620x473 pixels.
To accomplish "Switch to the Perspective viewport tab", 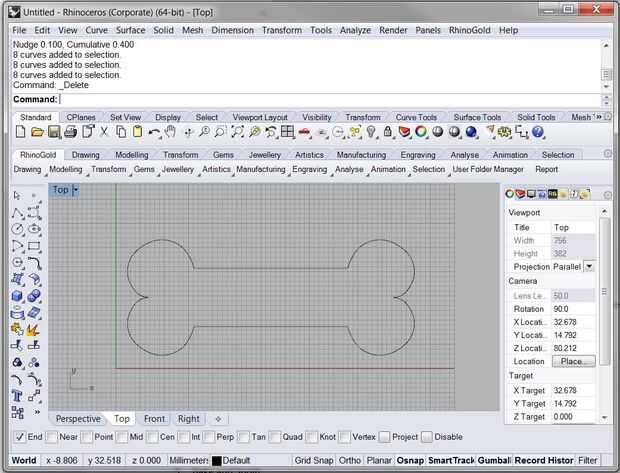I will (78, 419).
